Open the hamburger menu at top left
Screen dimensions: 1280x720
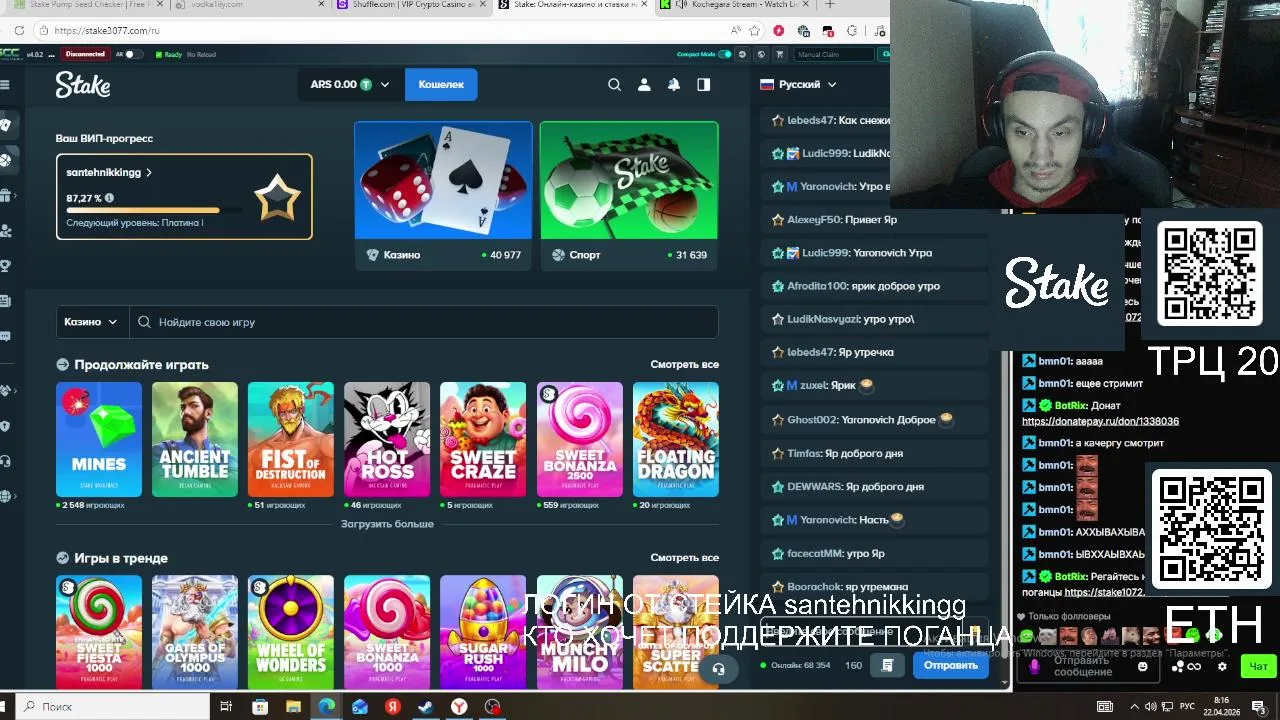pos(5,85)
